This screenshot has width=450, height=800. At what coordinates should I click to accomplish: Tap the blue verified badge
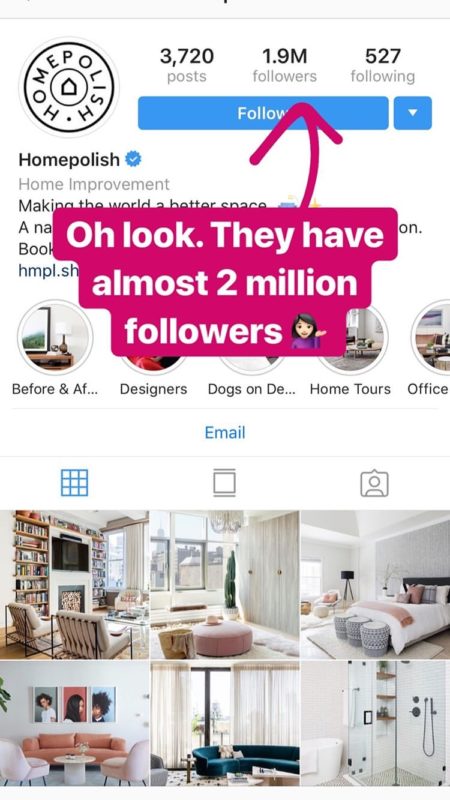[133, 160]
